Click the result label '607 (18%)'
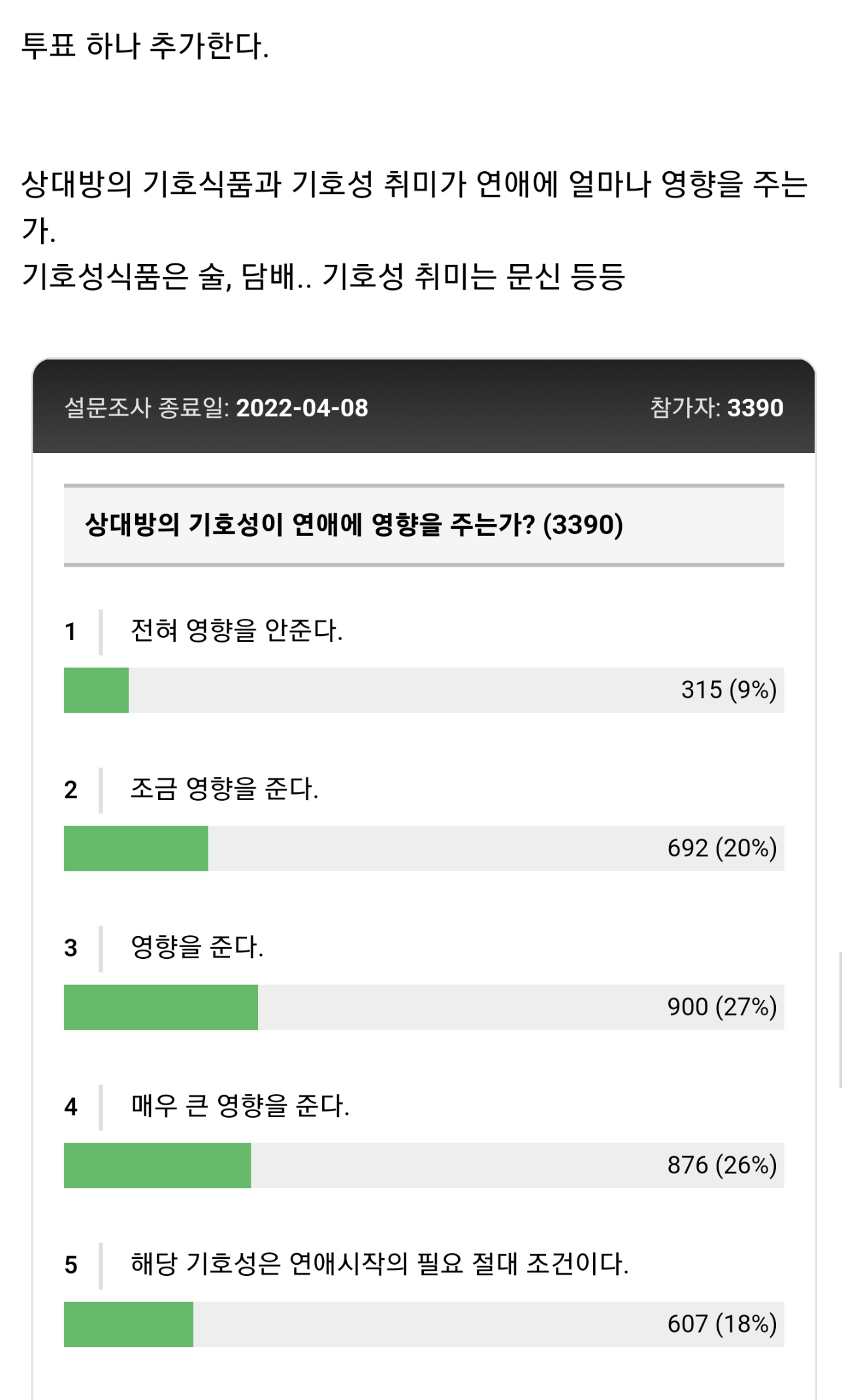The image size is (842, 1400). tap(722, 1324)
